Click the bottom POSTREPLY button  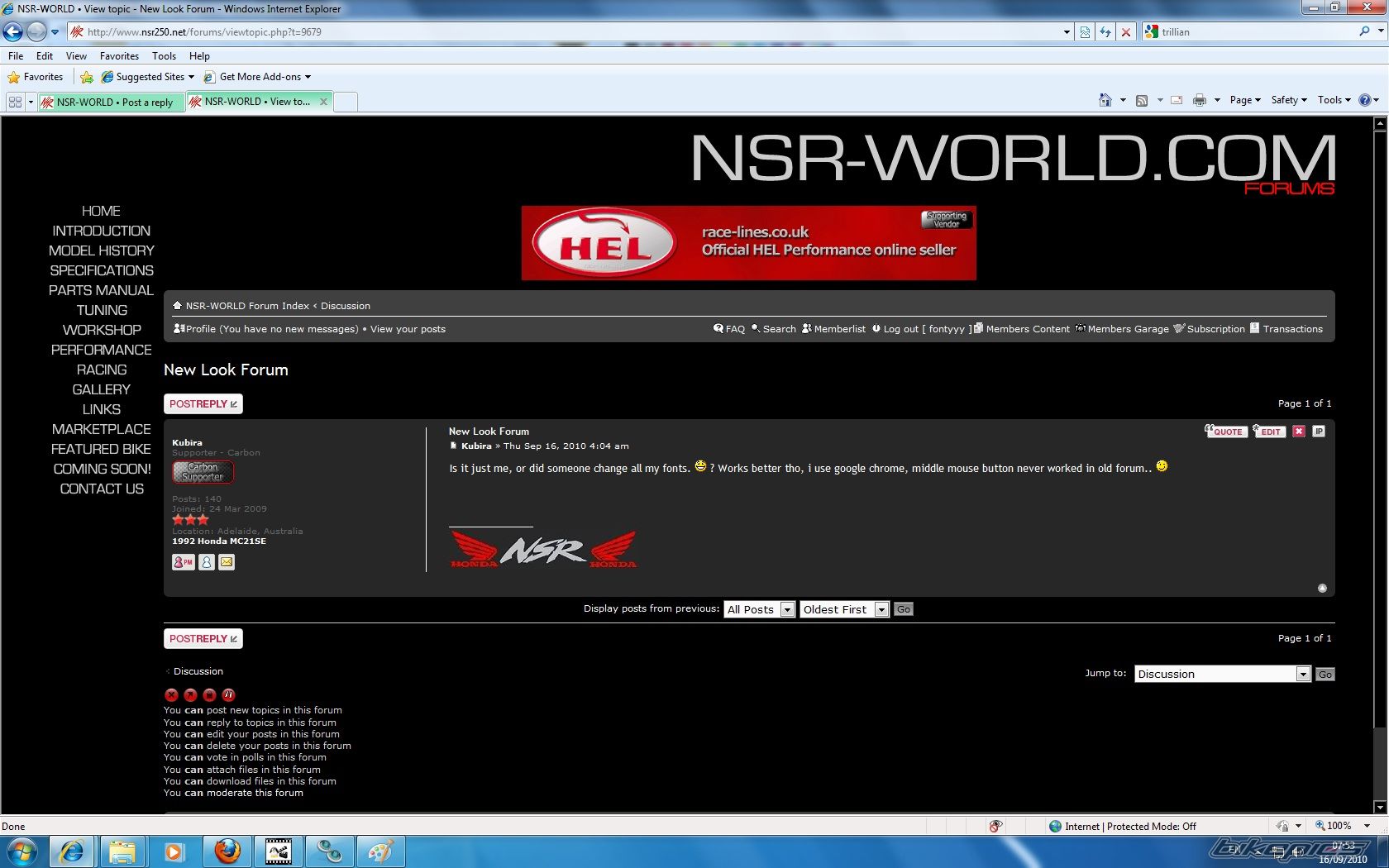click(x=203, y=639)
